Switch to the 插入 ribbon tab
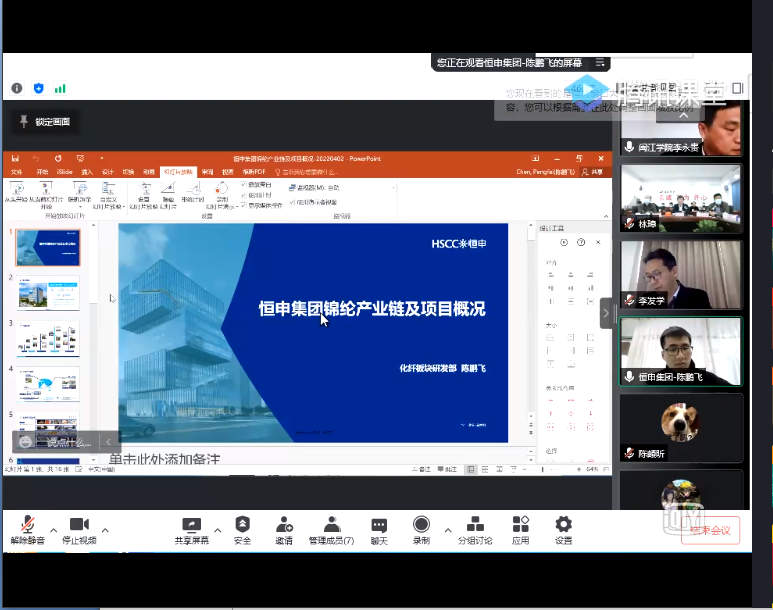 click(87, 172)
